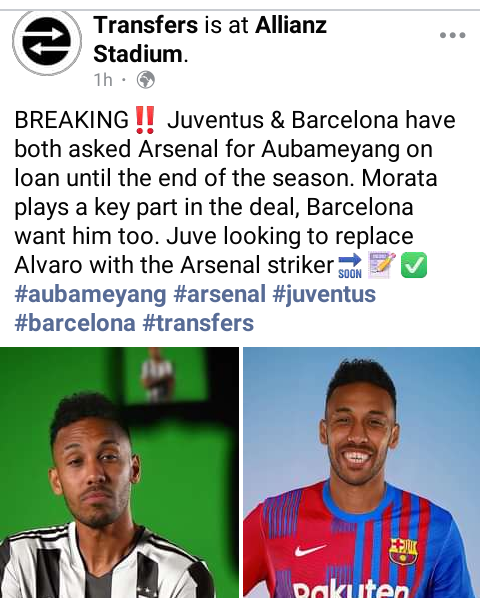480x598 pixels.
Task: Click the 1h post timestamp
Action: pos(103,80)
